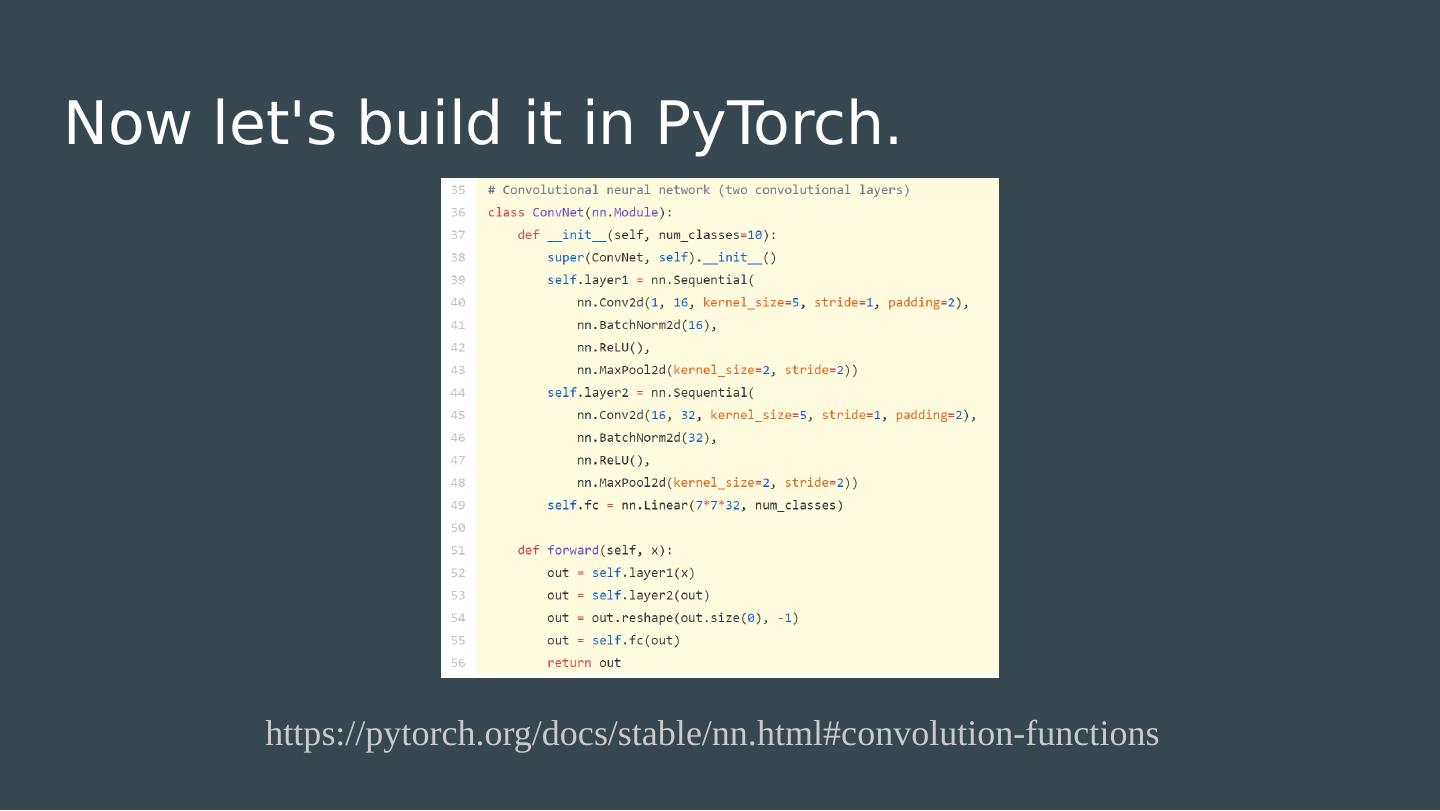The height and width of the screenshot is (811, 1440).
Task: Click line number 56 in the code gutter
Action: click(458, 663)
